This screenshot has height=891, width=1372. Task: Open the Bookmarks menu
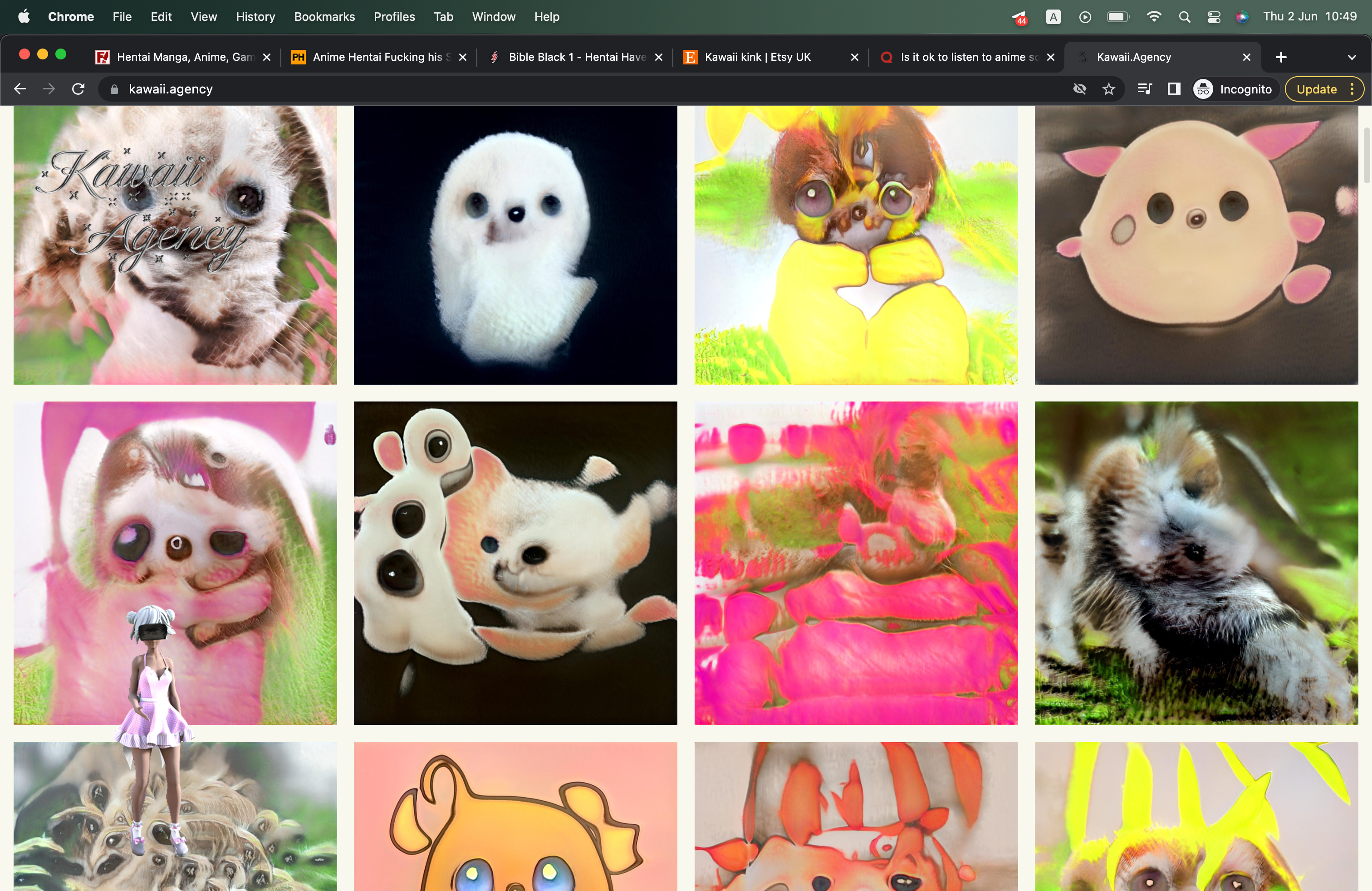(324, 17)
